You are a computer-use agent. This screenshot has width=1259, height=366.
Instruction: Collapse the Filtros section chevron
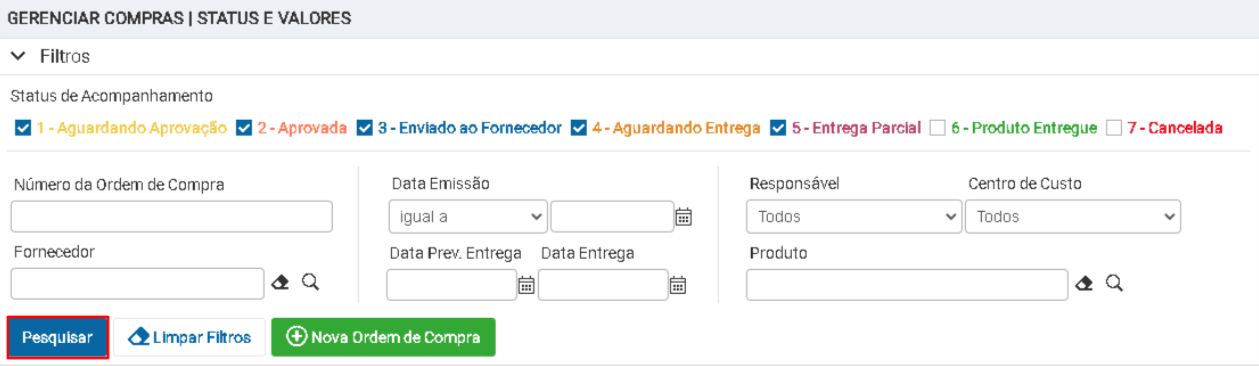coord(18,56)
